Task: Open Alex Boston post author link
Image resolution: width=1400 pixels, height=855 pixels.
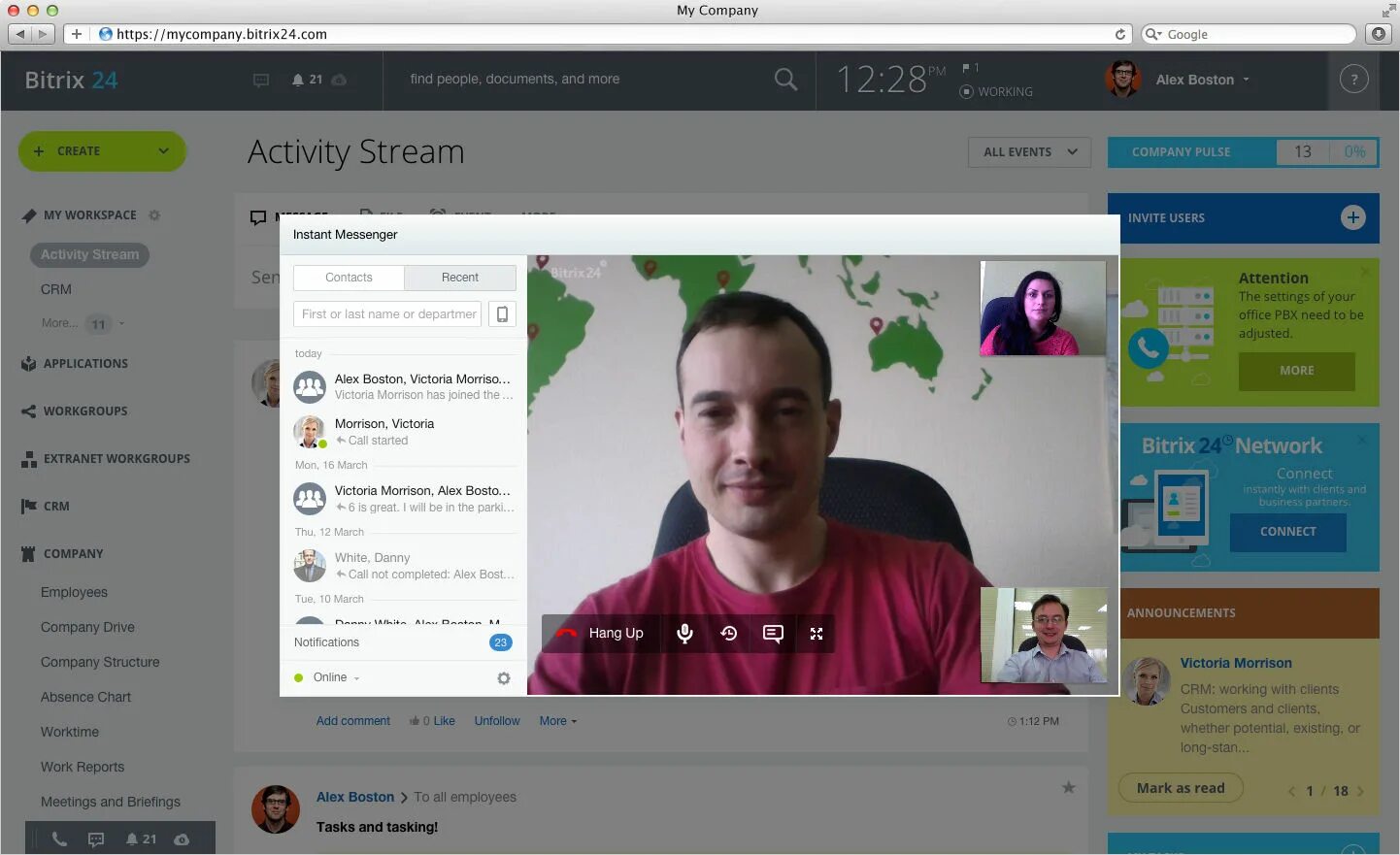Action: pos(355,797)
